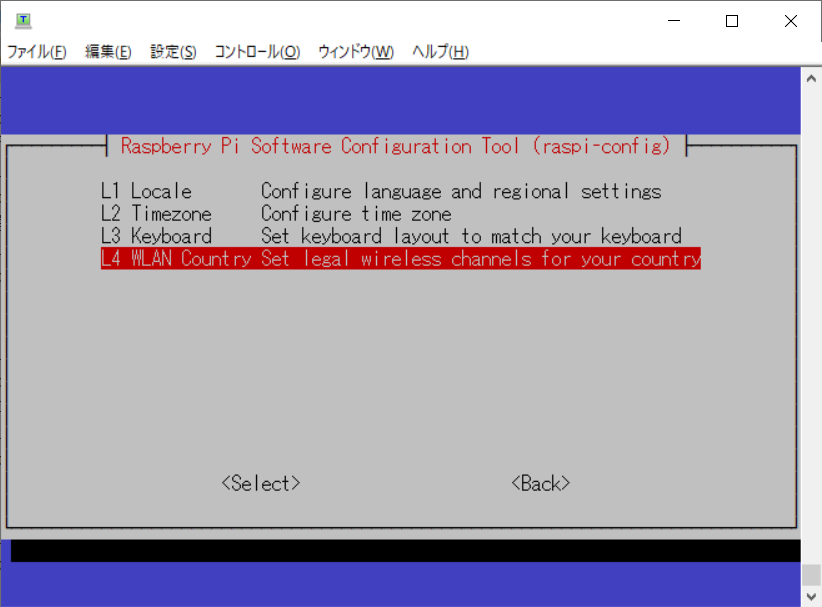Click the <Back> button
This screenshot has height=607, width=822.
pyautogui.click(x=540, y=483)
